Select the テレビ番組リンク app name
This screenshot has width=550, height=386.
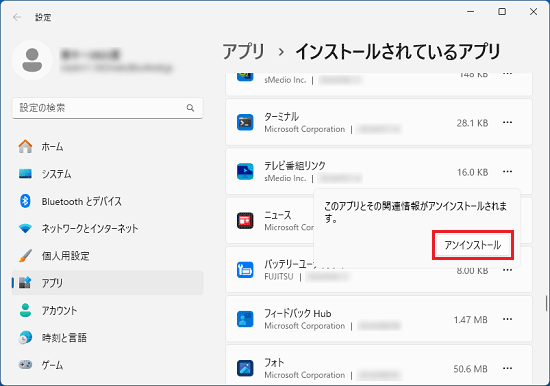[x=295, y=166]
